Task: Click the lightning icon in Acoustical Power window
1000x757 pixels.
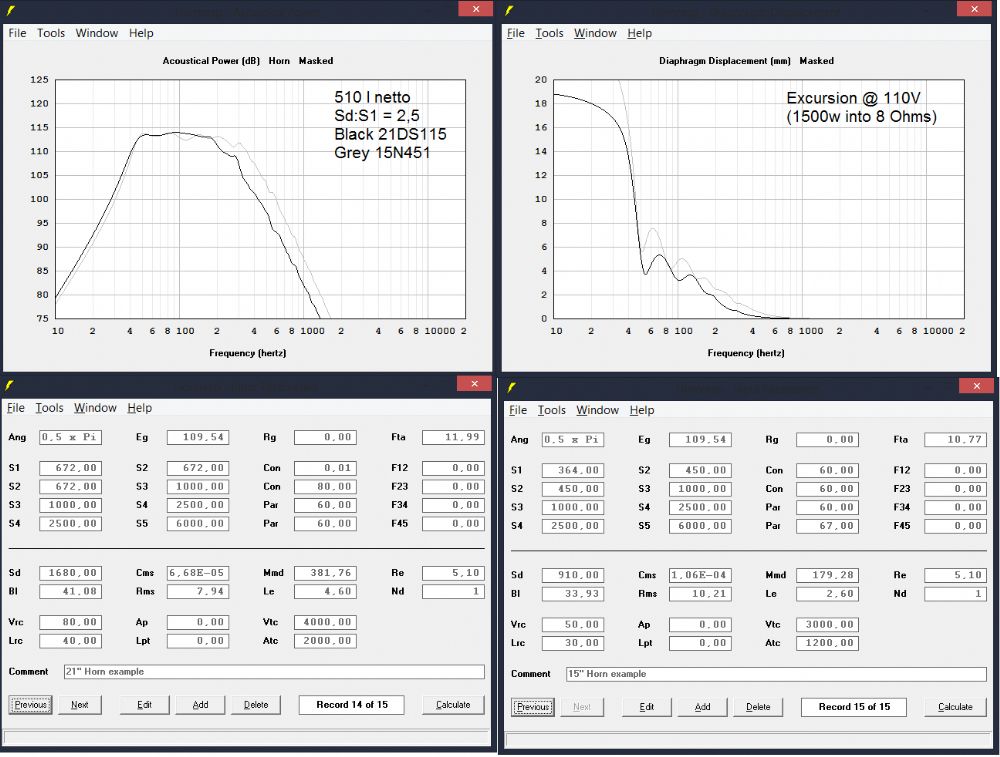Action: click(10, 10)
